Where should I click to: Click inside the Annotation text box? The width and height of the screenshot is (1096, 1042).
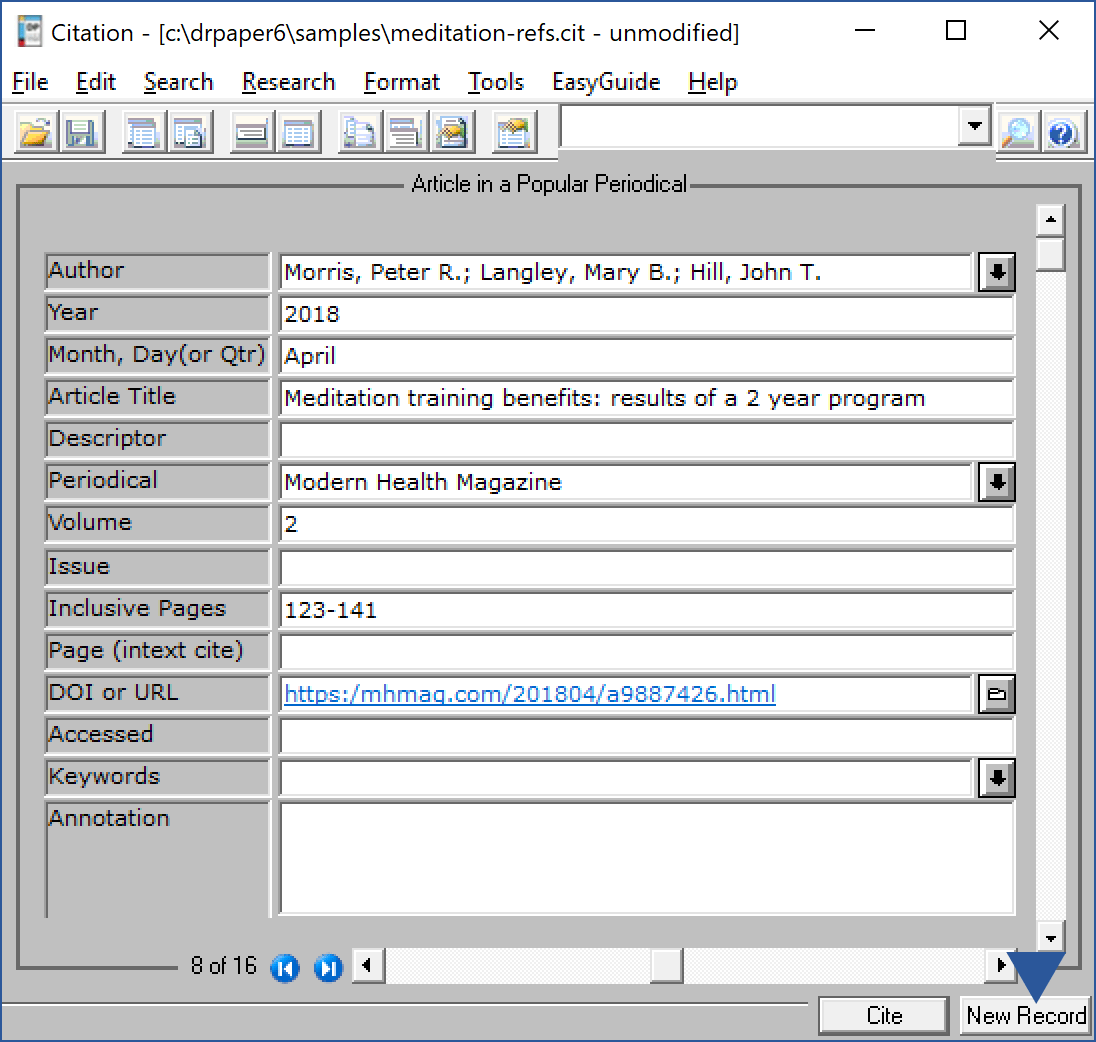(x=646, y=858)
